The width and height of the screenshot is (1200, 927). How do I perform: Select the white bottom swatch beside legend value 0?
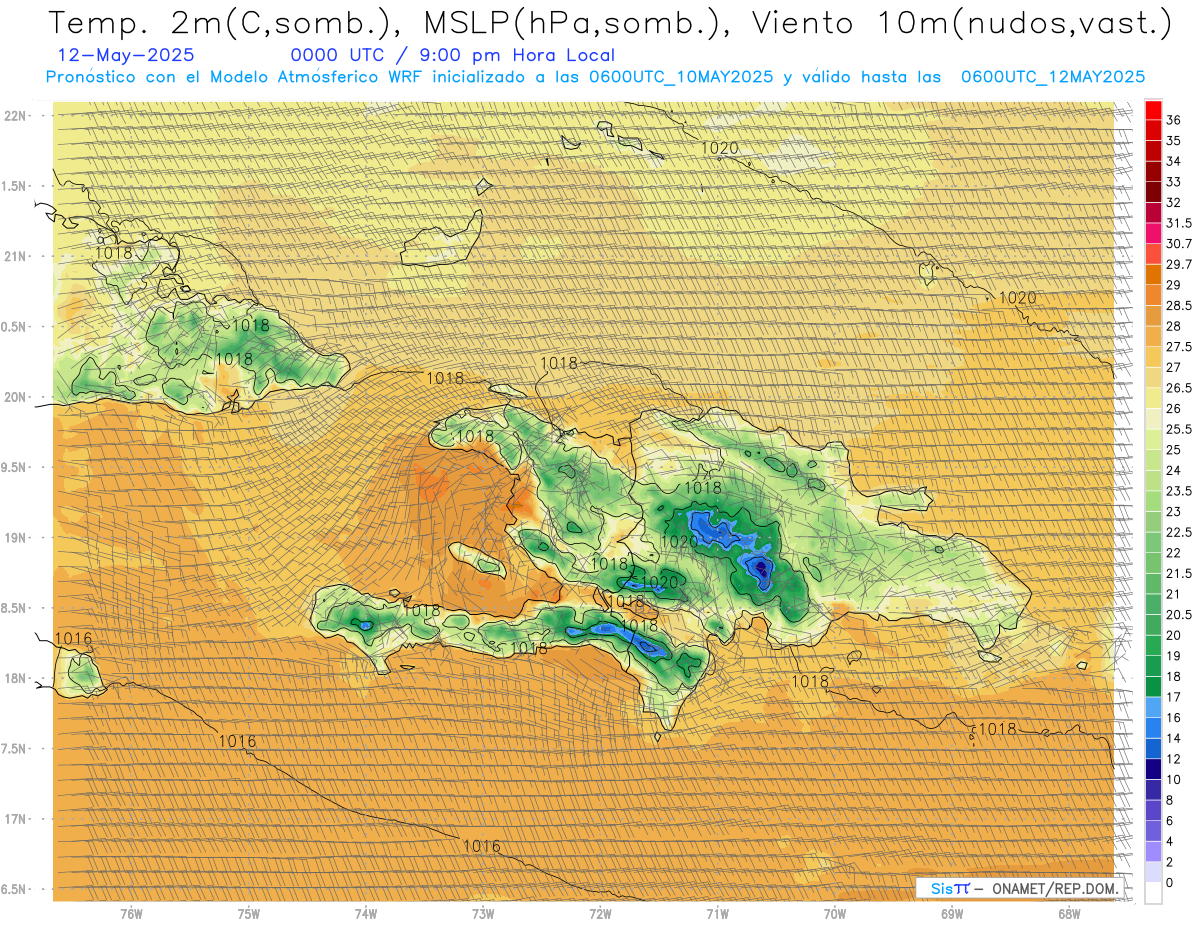point(1153,892)
